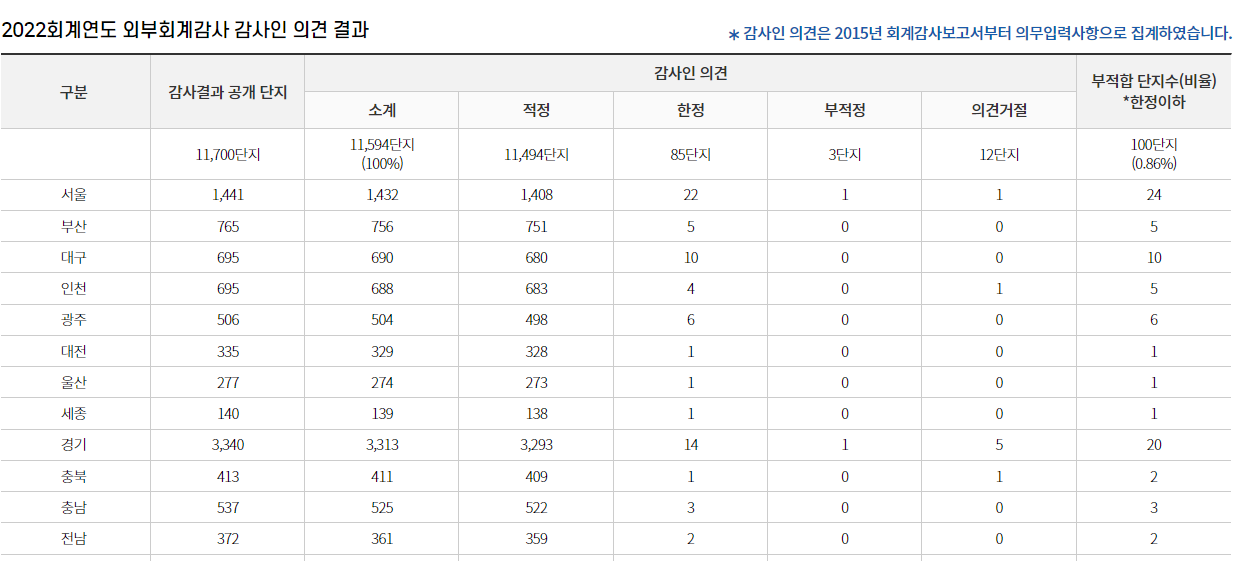Click the 부산 value '765'

pos(228,227)
